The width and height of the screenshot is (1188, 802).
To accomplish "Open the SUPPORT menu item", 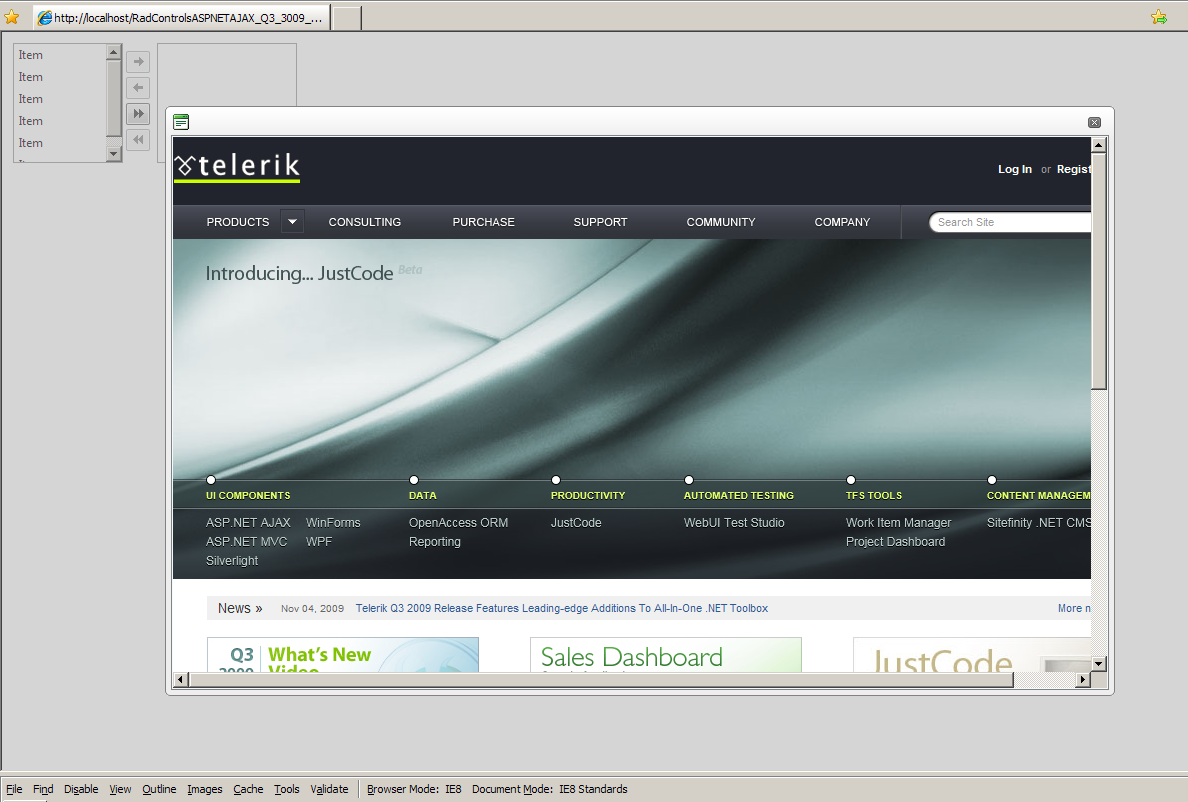I will click(600, 222).
